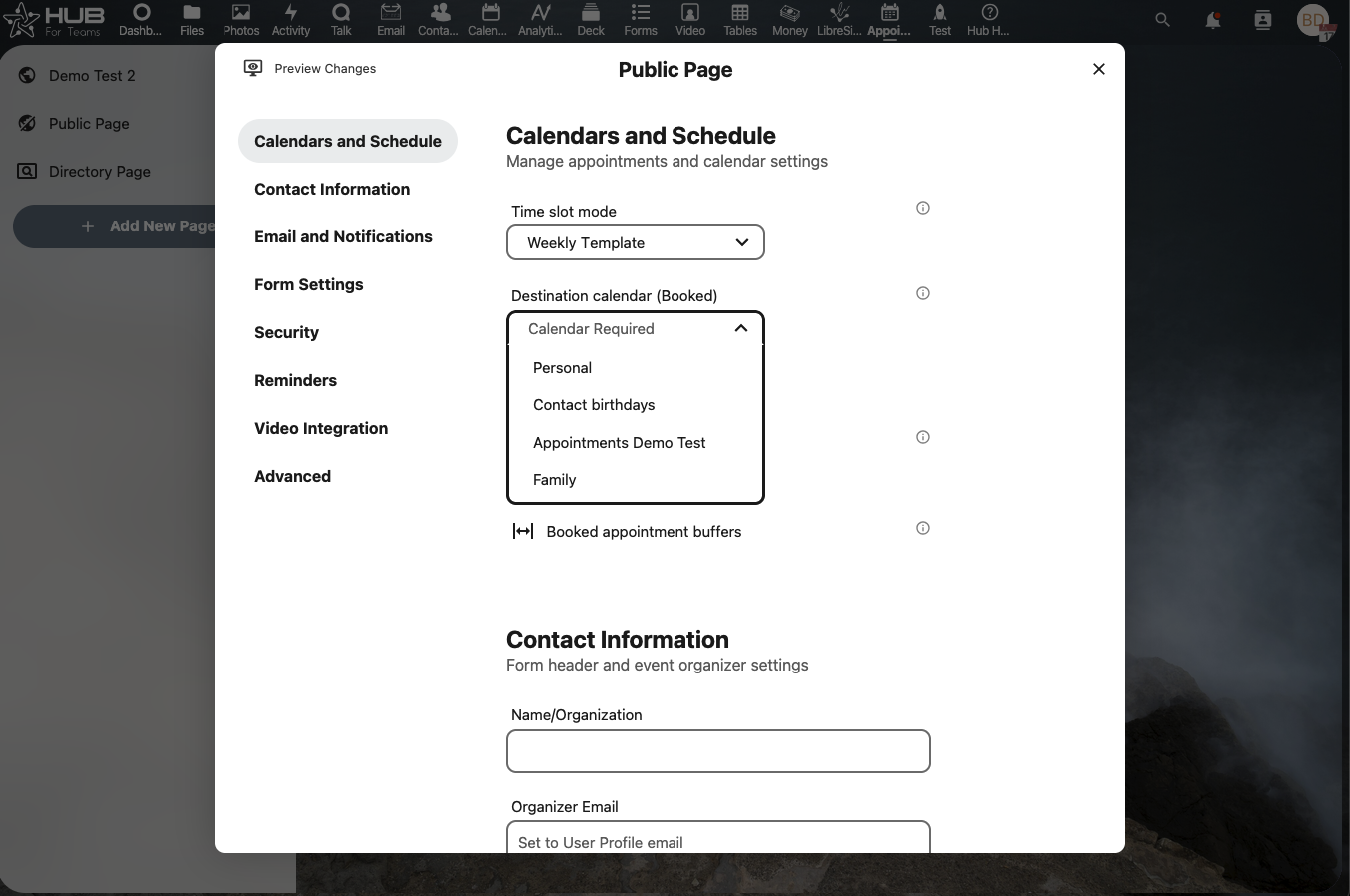Open the Photos app icon
This screenshot has height=896, width=1350.
[241, 19]
